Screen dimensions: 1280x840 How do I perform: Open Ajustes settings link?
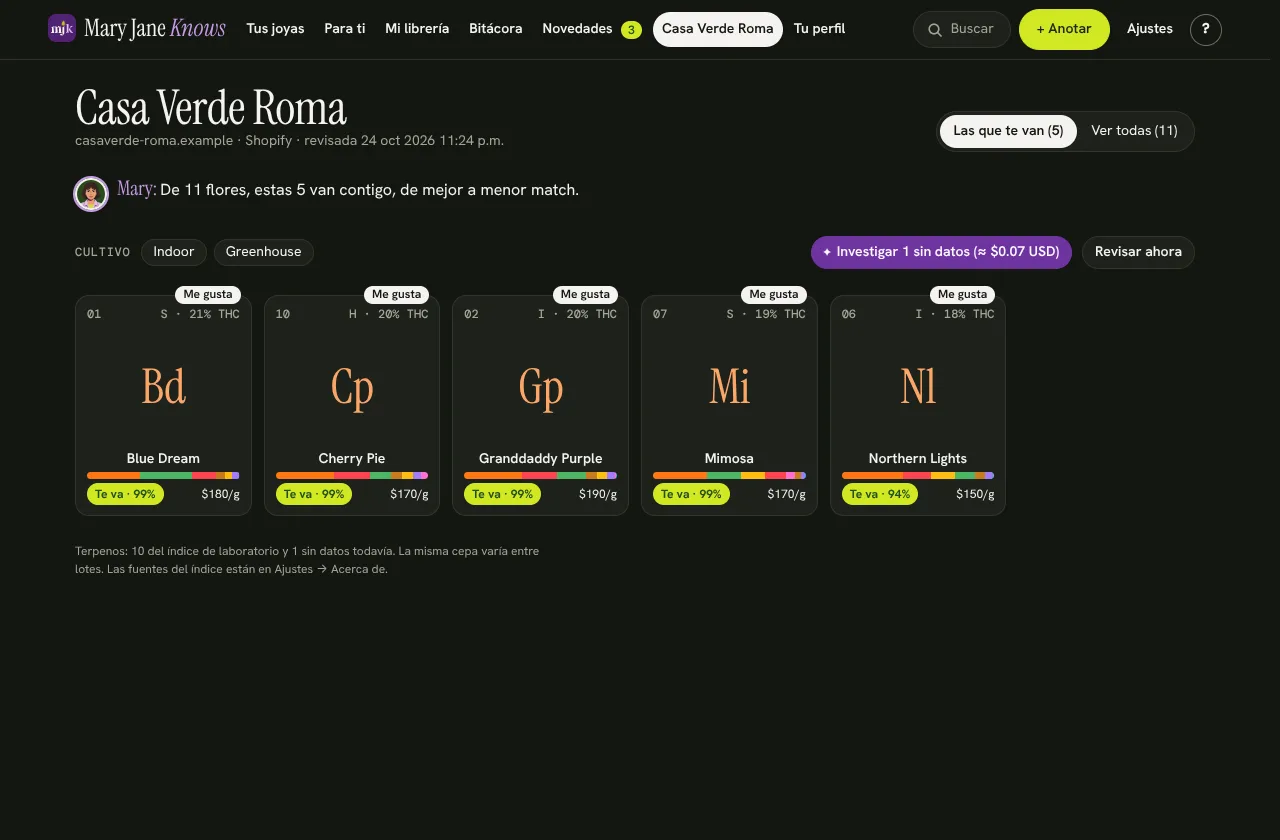(1150, 29)
